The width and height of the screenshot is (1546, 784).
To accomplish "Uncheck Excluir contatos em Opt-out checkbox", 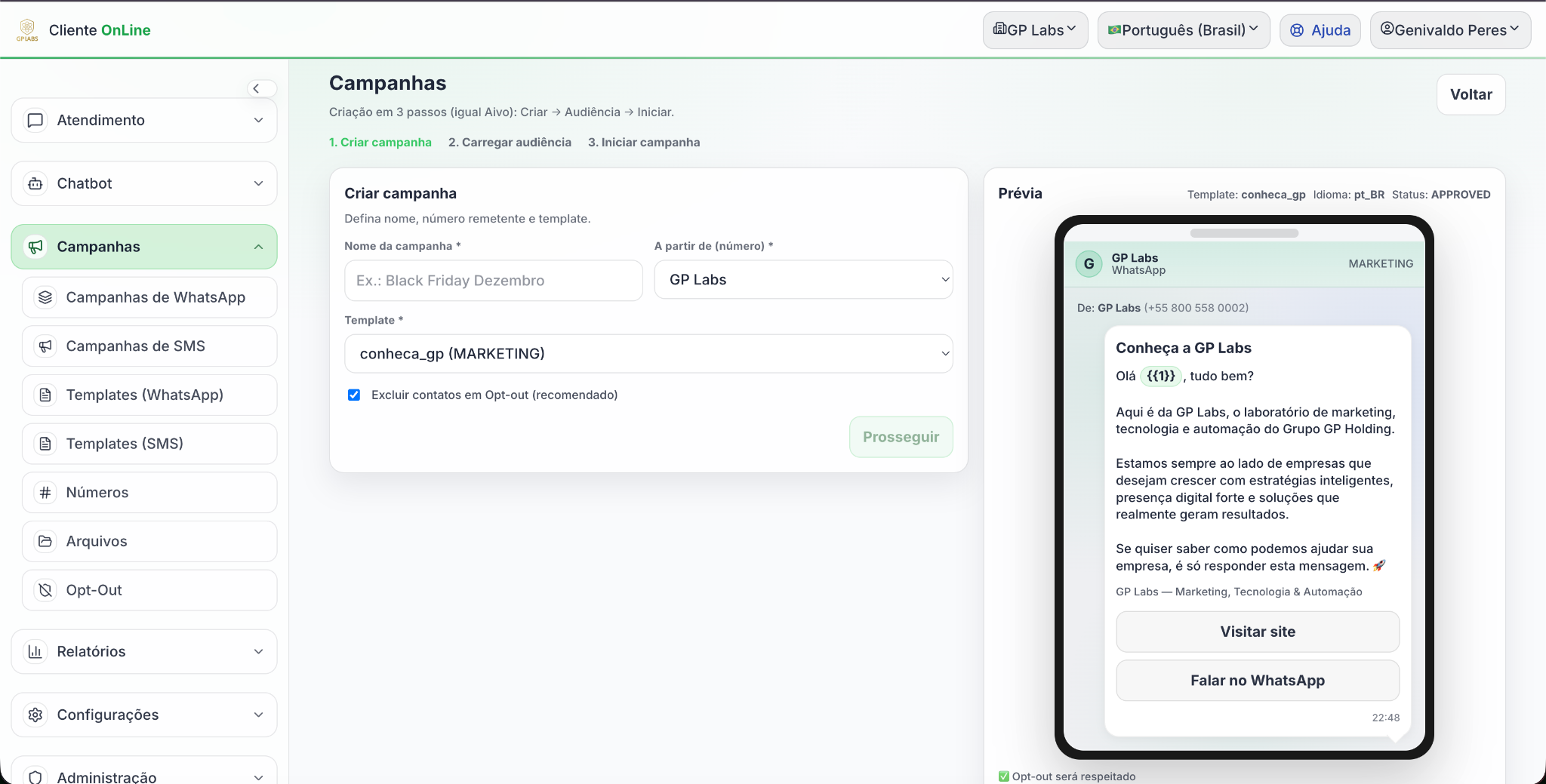I will point(354,395).
